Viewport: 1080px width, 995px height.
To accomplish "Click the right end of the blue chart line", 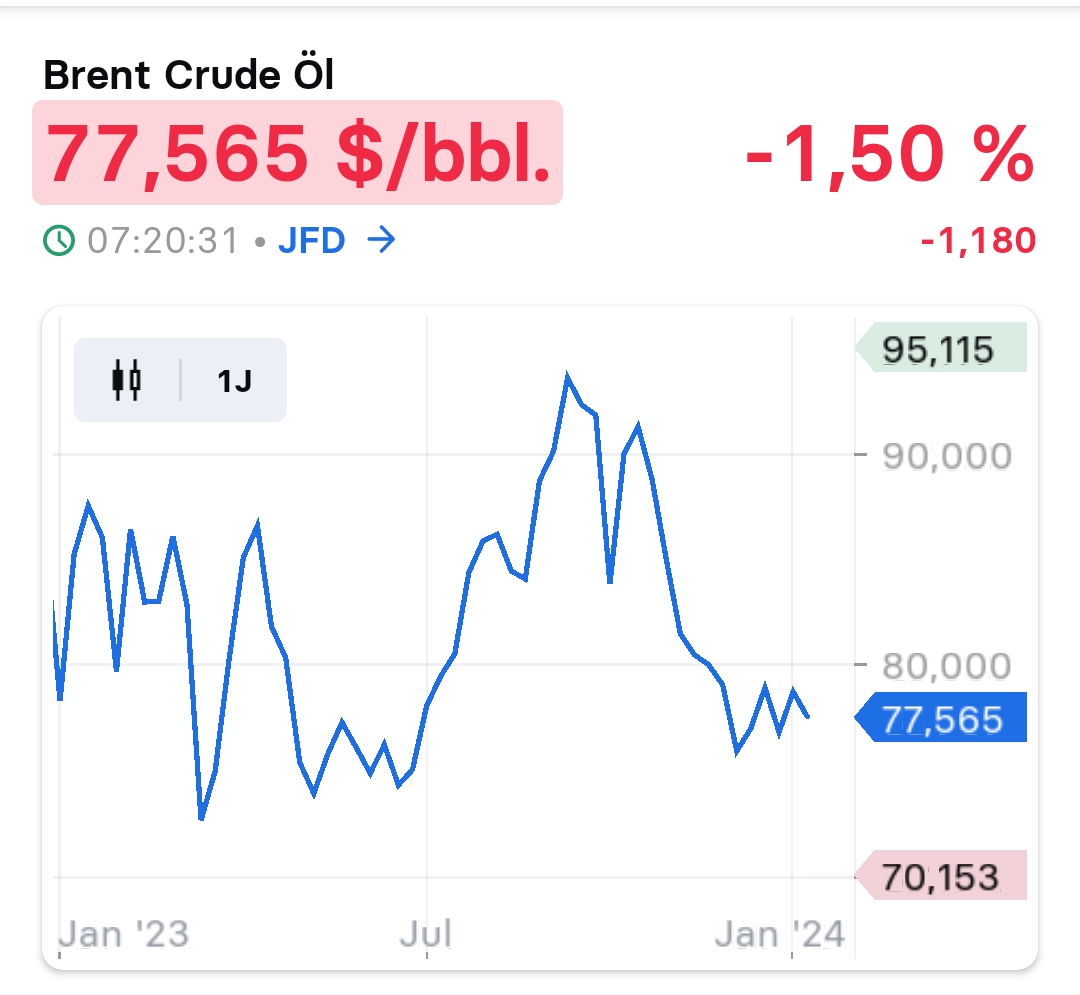I will click(x=808, y=716).
